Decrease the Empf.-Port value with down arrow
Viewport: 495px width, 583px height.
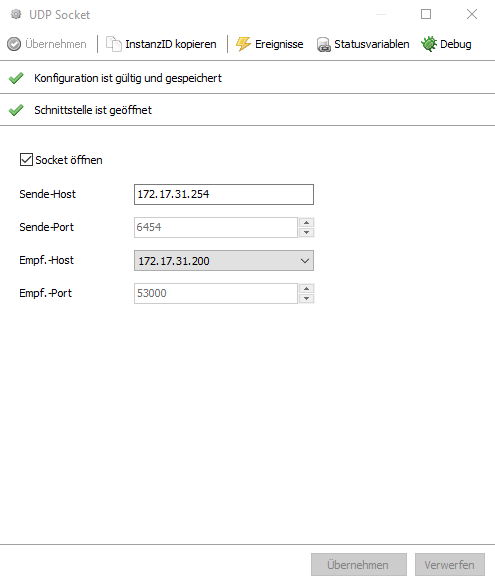[307, 298]
